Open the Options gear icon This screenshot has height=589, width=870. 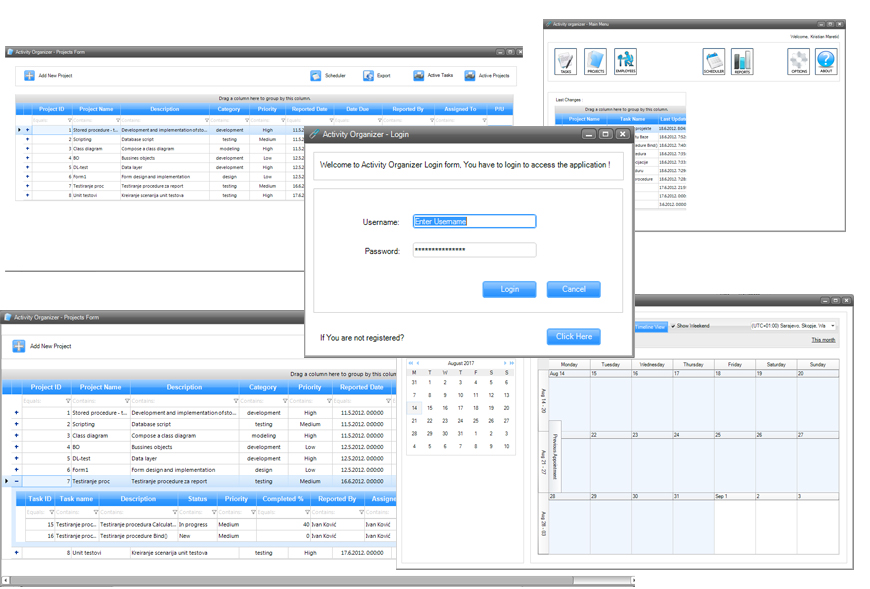click(x=798, y=62)
